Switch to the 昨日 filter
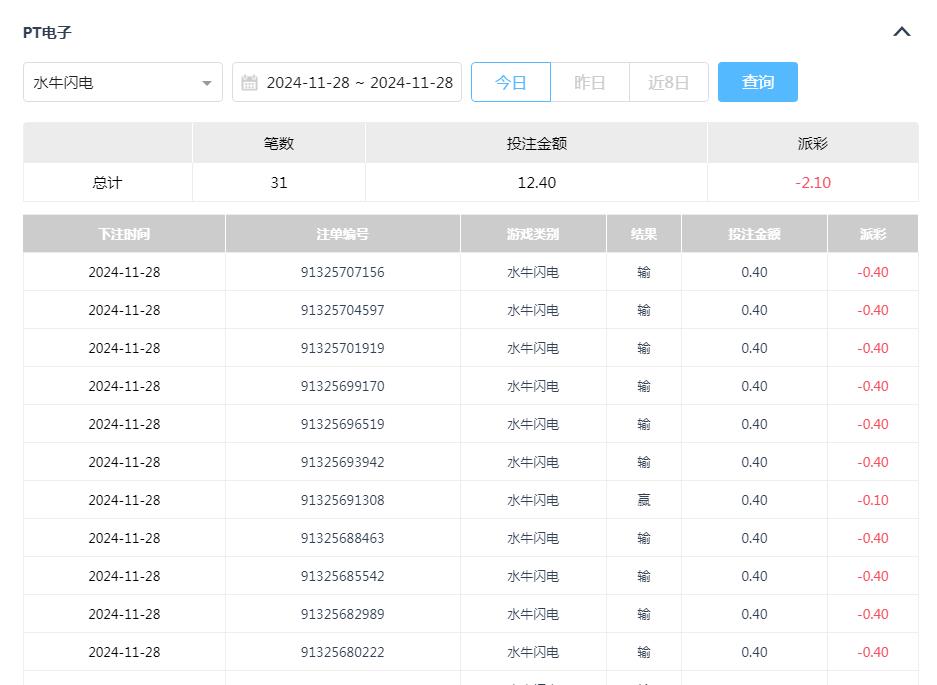The height and width of the screenshot is (685, 937). (x=590, y=82)
